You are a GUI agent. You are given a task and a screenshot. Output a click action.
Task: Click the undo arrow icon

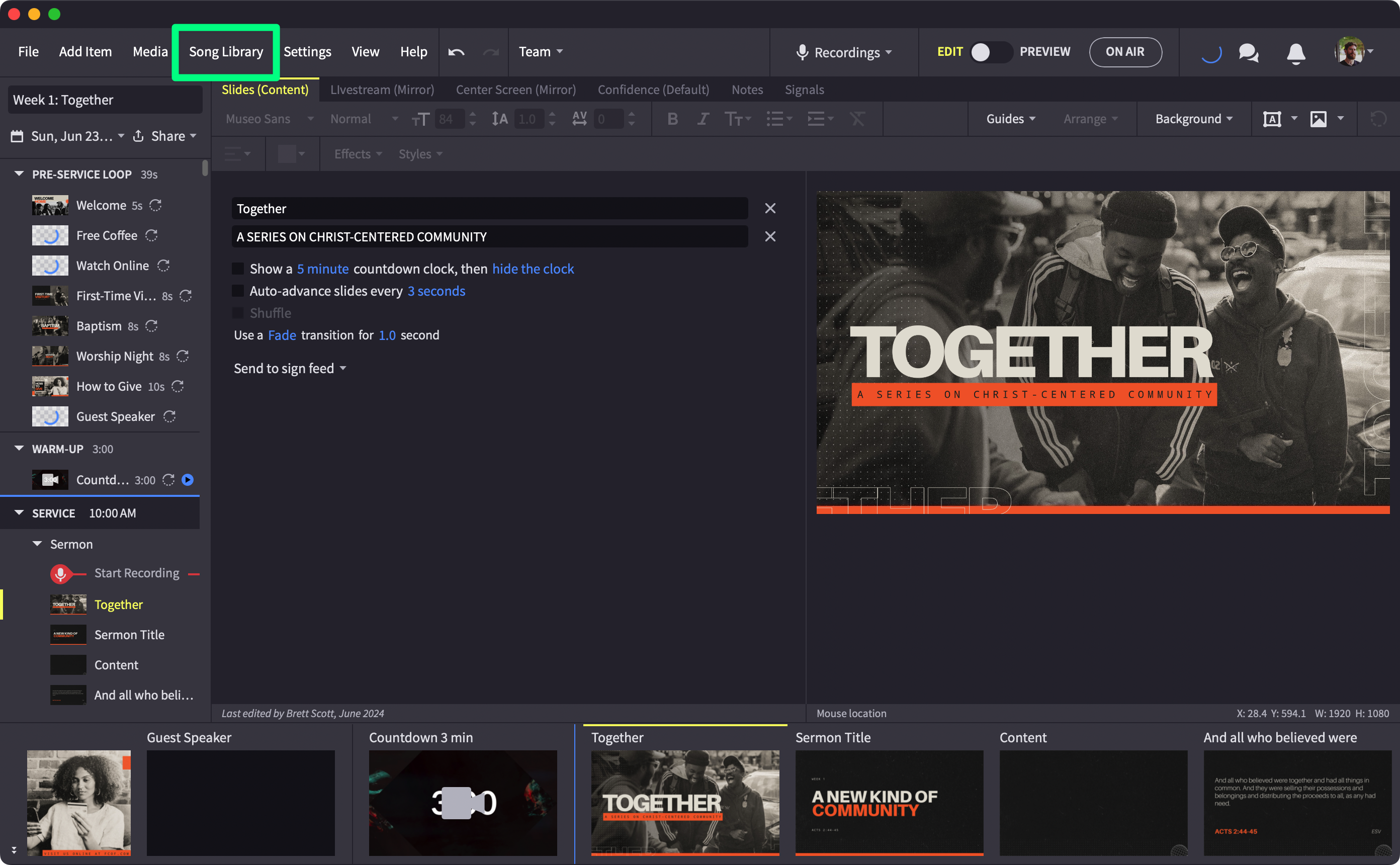pos(456,52)
